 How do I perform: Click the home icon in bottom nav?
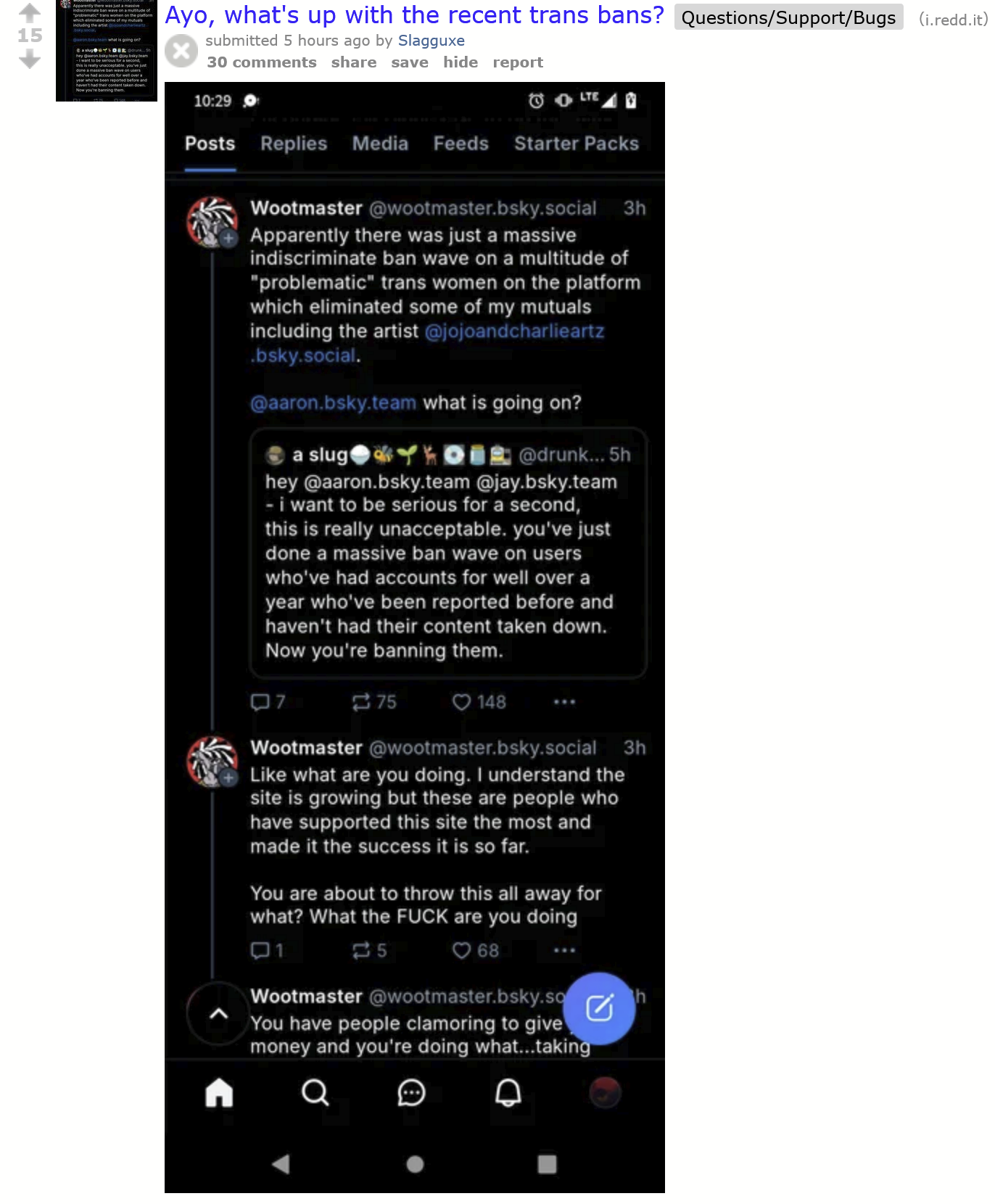[x=219, y=1092]
